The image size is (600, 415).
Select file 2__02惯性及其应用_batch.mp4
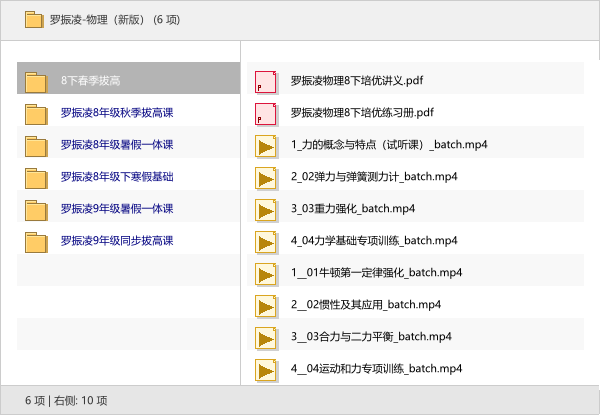(x=366, y=305)
